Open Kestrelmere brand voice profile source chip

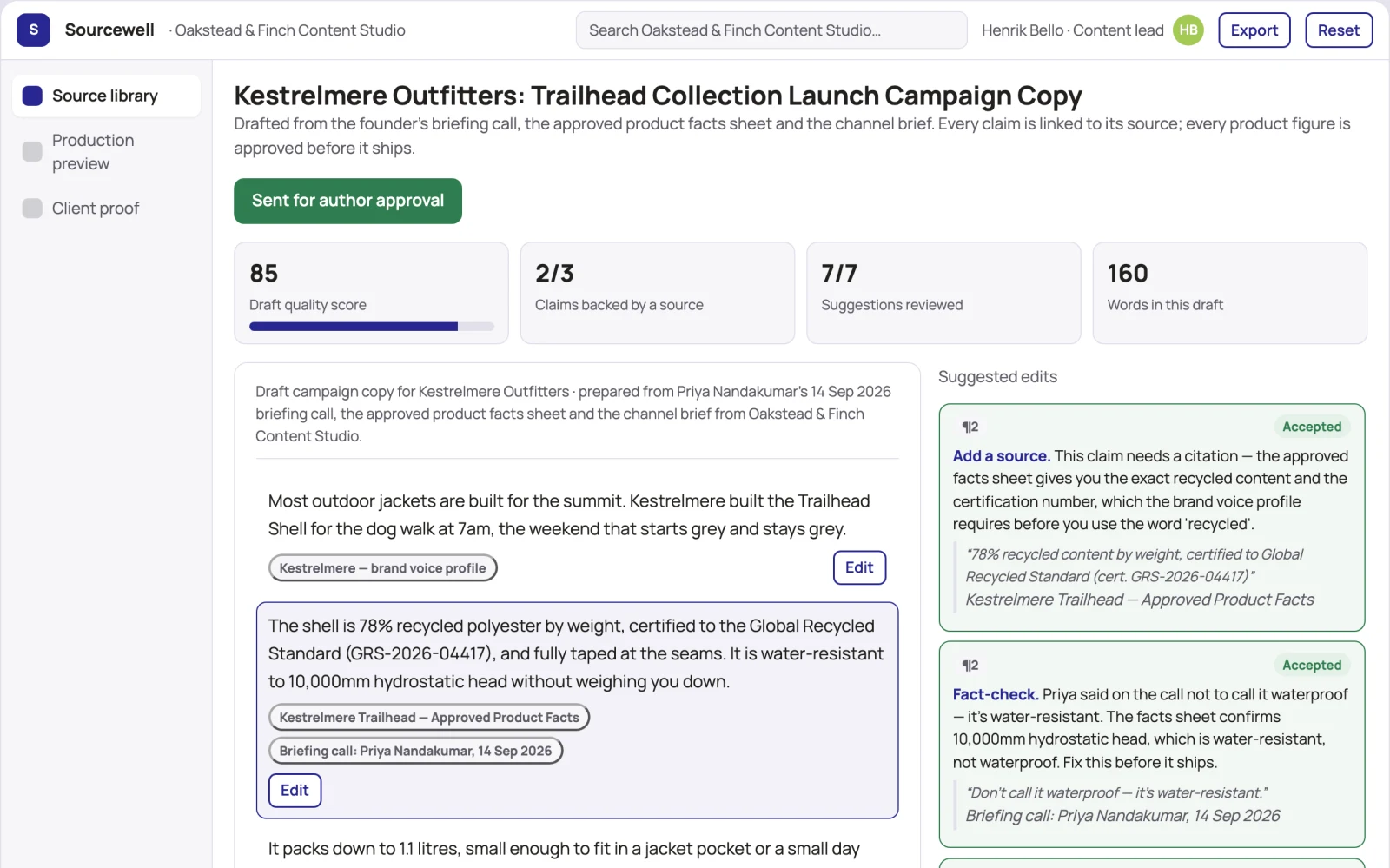(383, 568)
